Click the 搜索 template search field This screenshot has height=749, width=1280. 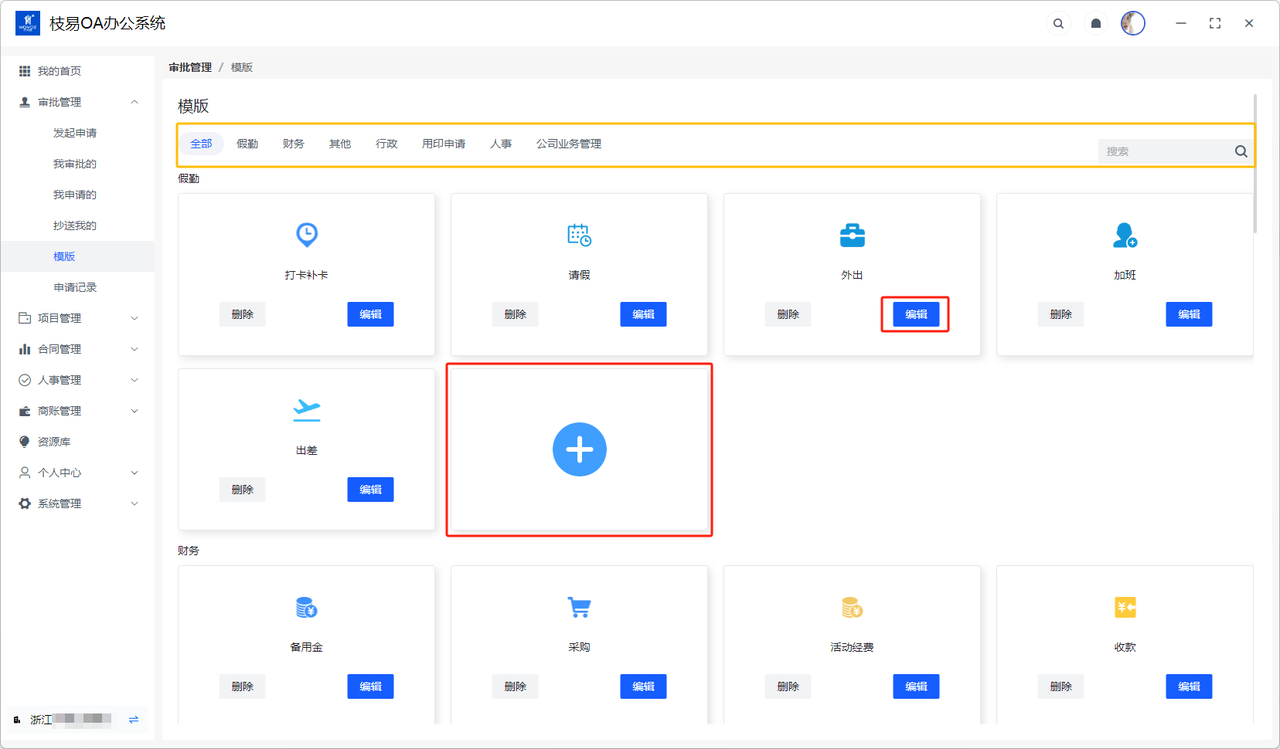1165,152
